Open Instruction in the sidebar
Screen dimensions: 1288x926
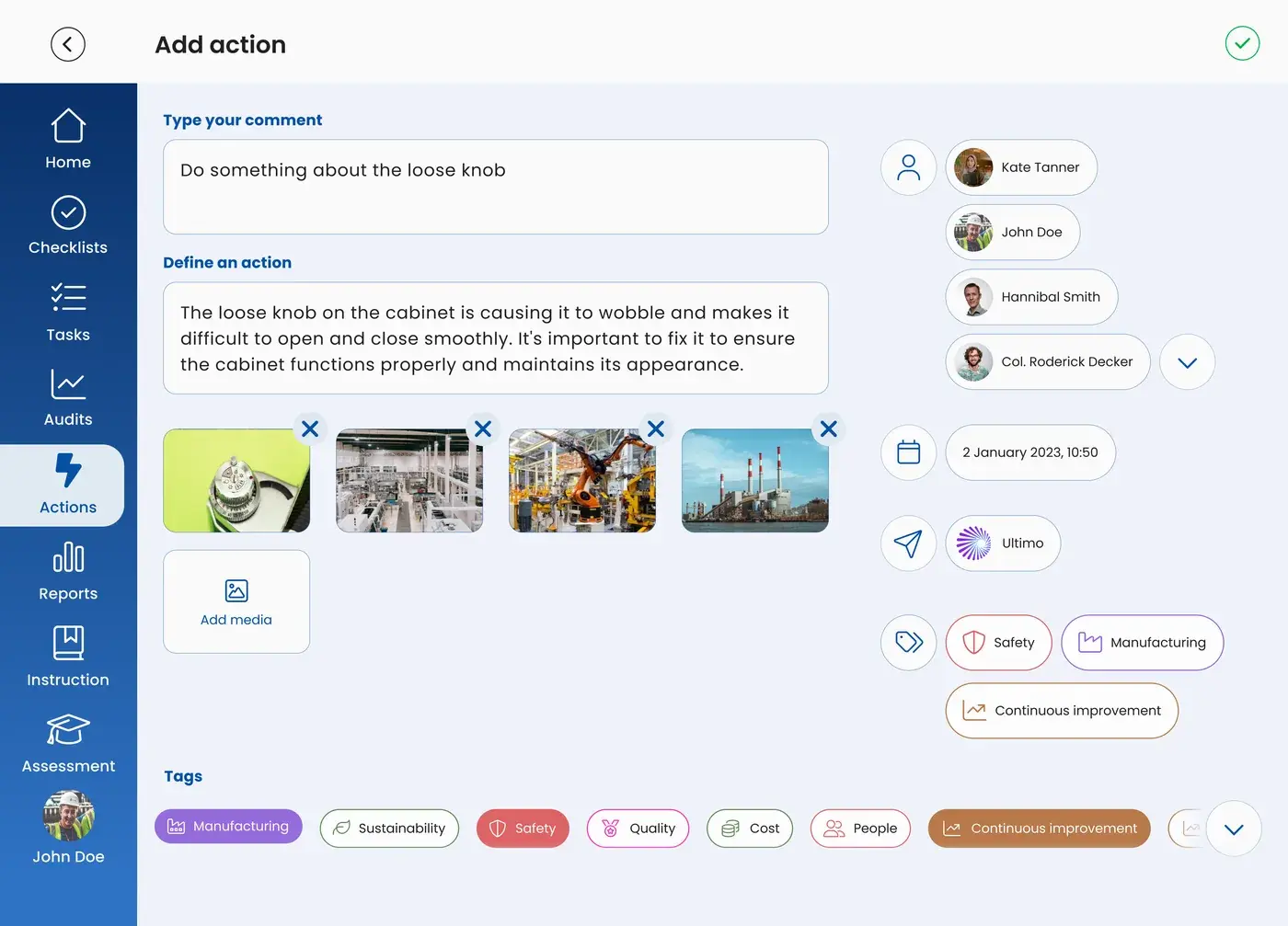tap(68, 657)
